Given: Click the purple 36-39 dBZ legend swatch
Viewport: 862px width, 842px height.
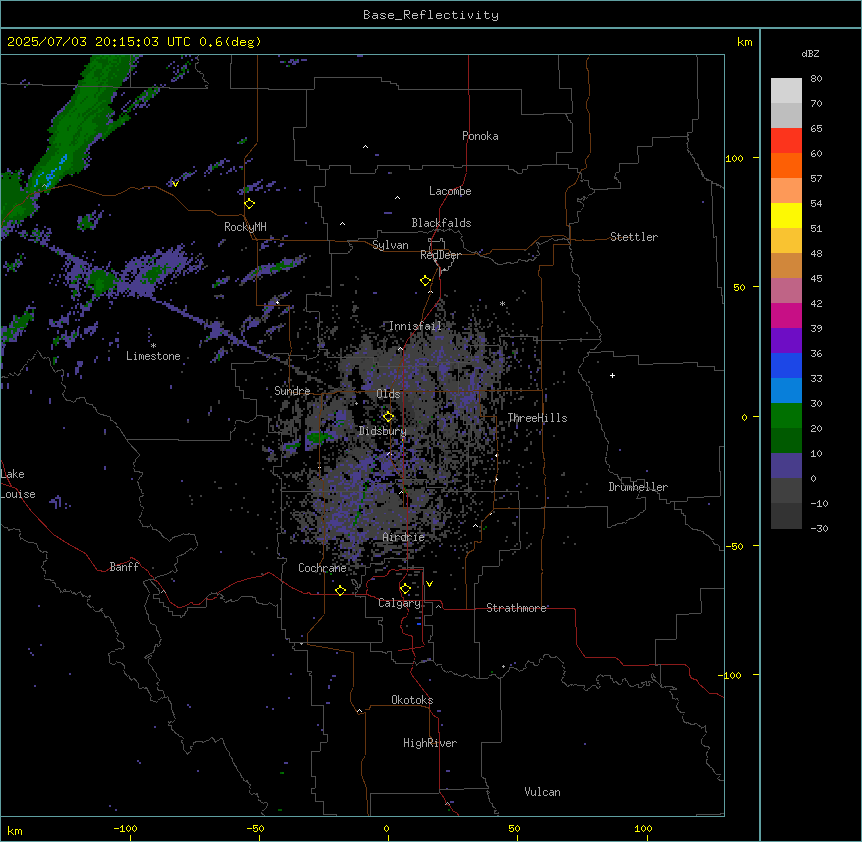Looking at the screenshot, I should coord(786,341).
